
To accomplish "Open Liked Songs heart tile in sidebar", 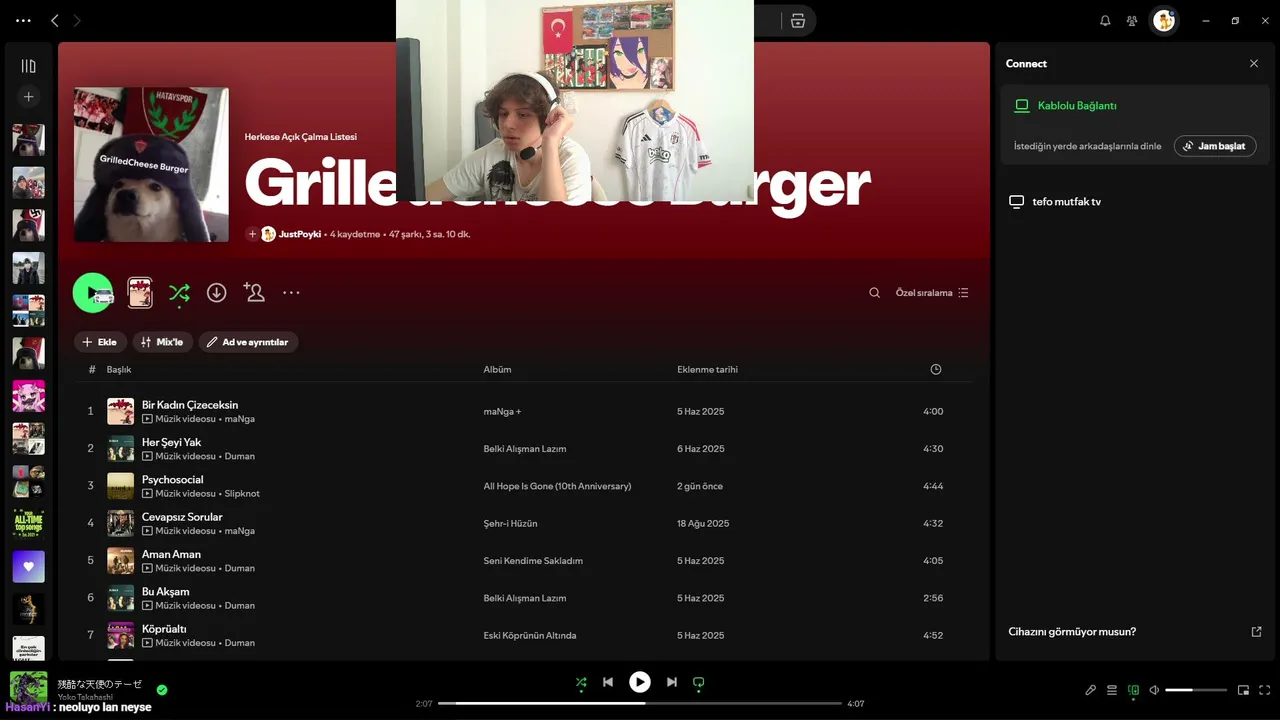I will pos(28,566).
